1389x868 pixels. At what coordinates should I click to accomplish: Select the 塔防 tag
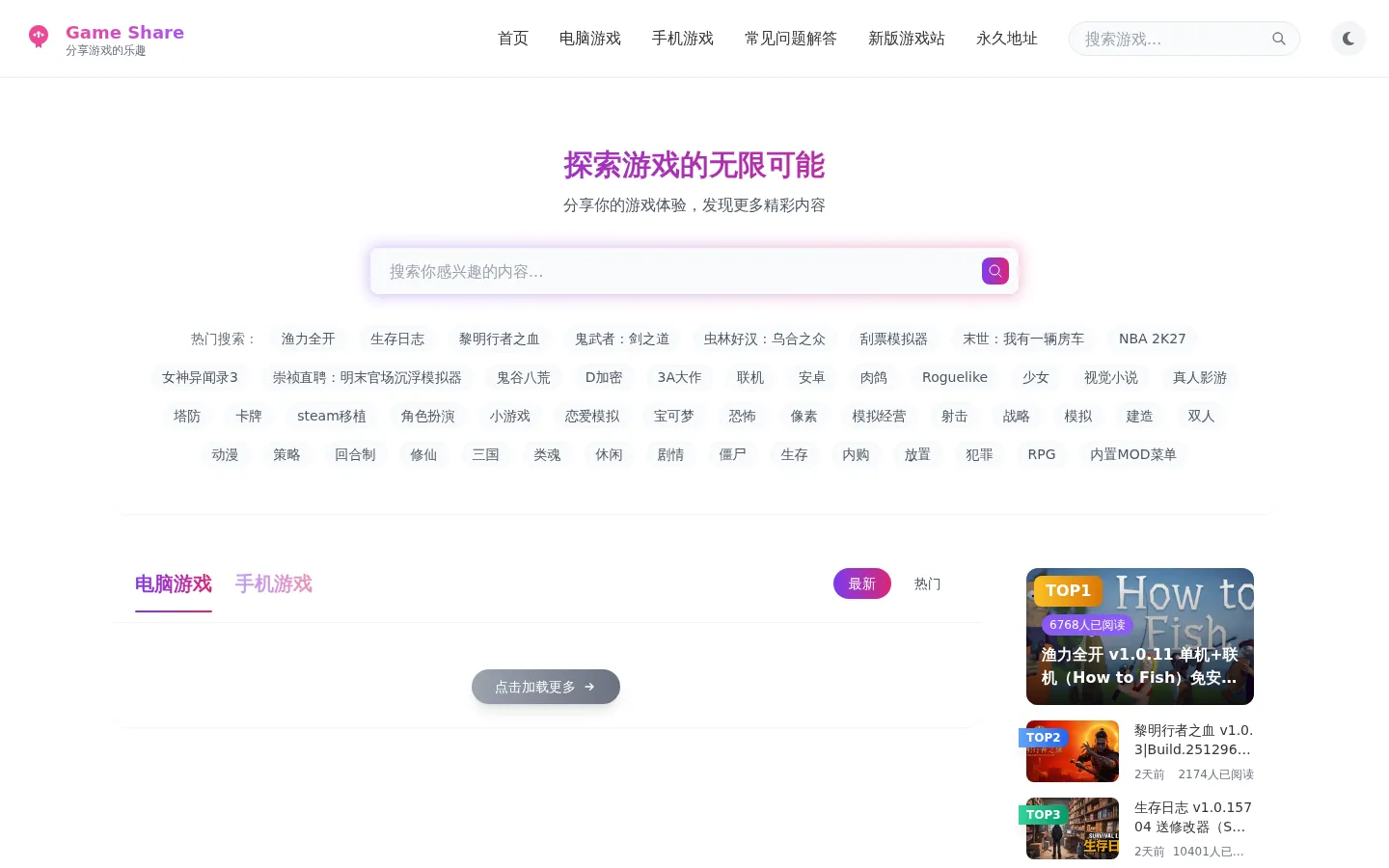[x=187, y=416]
